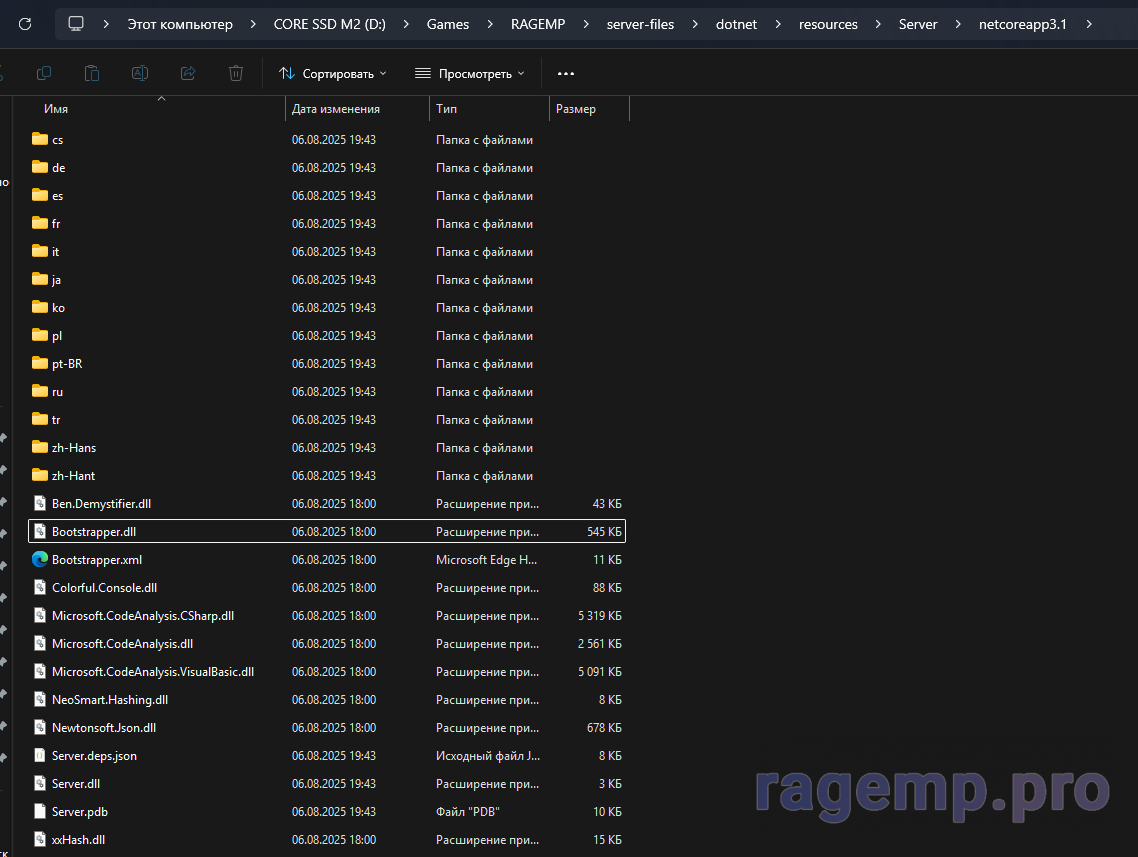The height and width of the screenshot is (857, 1138).
Task: Click the Rename icon in toolbar
Action: [x=139, y=73]
